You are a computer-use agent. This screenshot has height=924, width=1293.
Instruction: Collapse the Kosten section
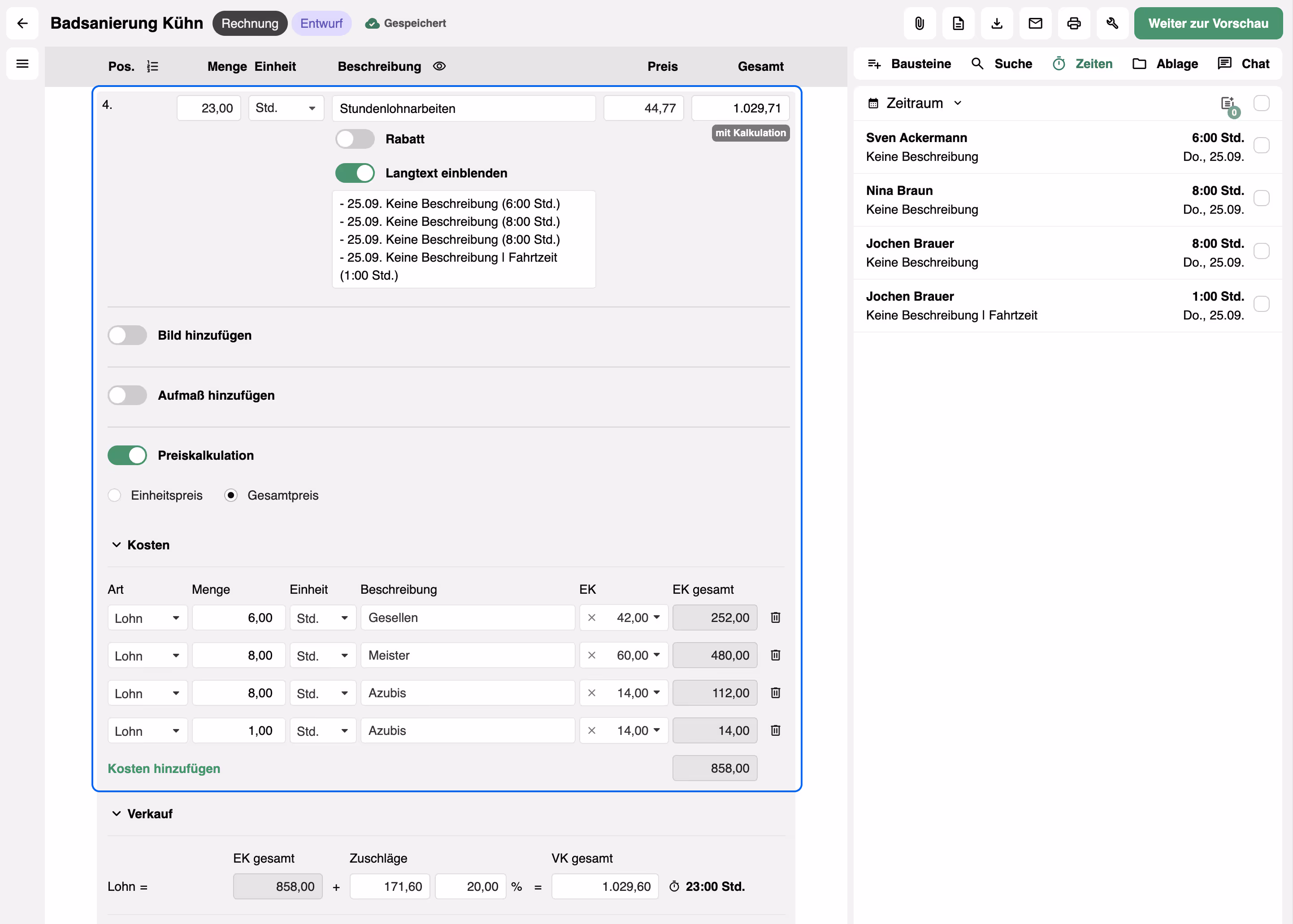[x=117, y=545]
